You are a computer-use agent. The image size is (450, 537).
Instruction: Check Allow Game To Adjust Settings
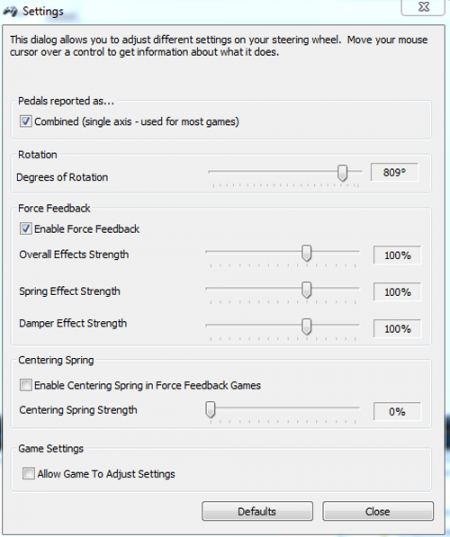[x=28, y=474]
